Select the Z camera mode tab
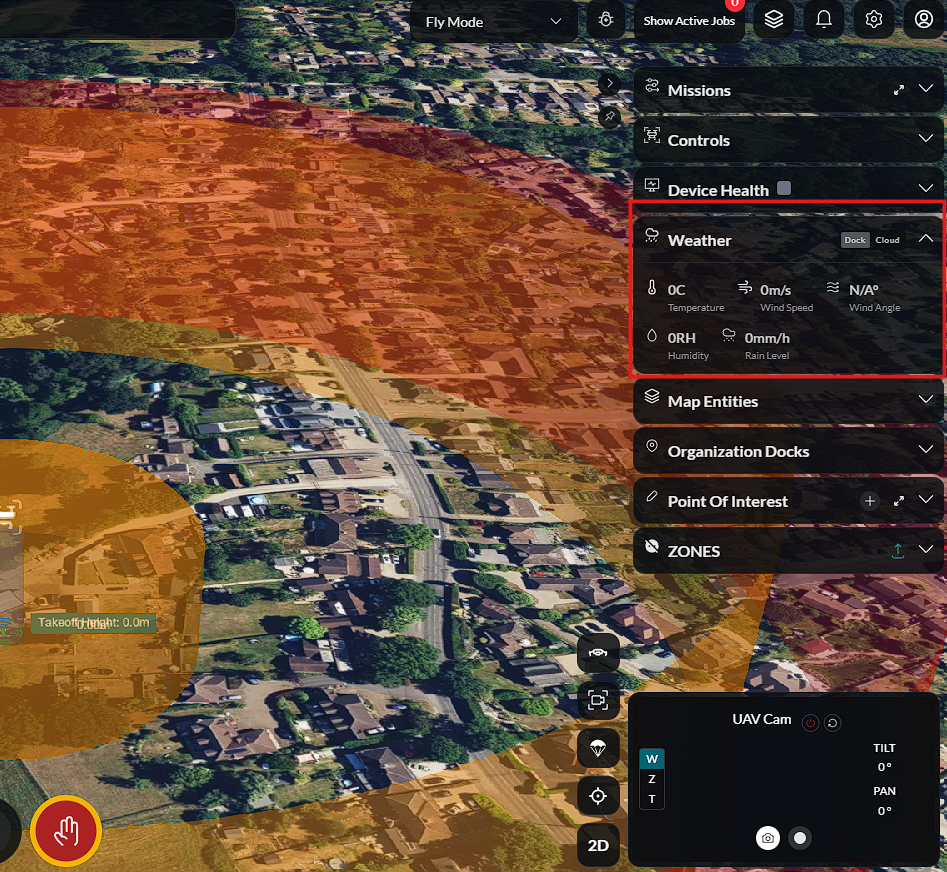Image resolution: width=947 pixels, height=872 pixels. click(652, 778)
